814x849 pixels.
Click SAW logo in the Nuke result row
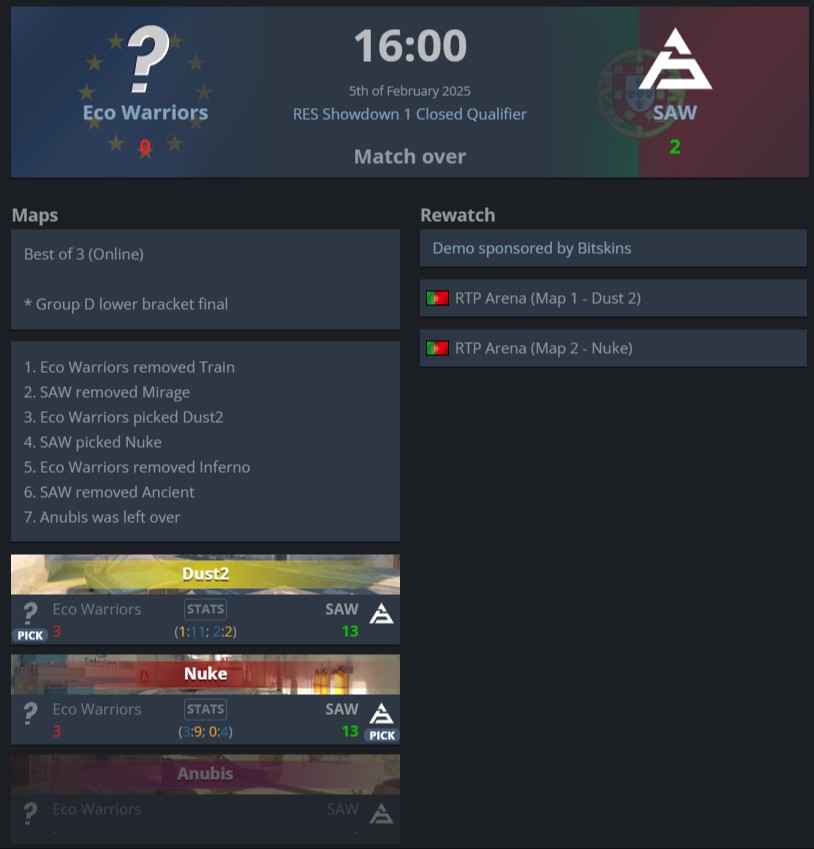tap(381, 714)
